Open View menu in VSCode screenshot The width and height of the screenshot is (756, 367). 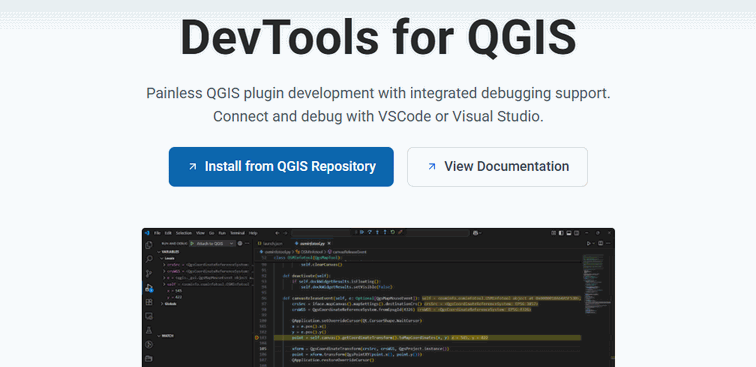coord(200,233)
